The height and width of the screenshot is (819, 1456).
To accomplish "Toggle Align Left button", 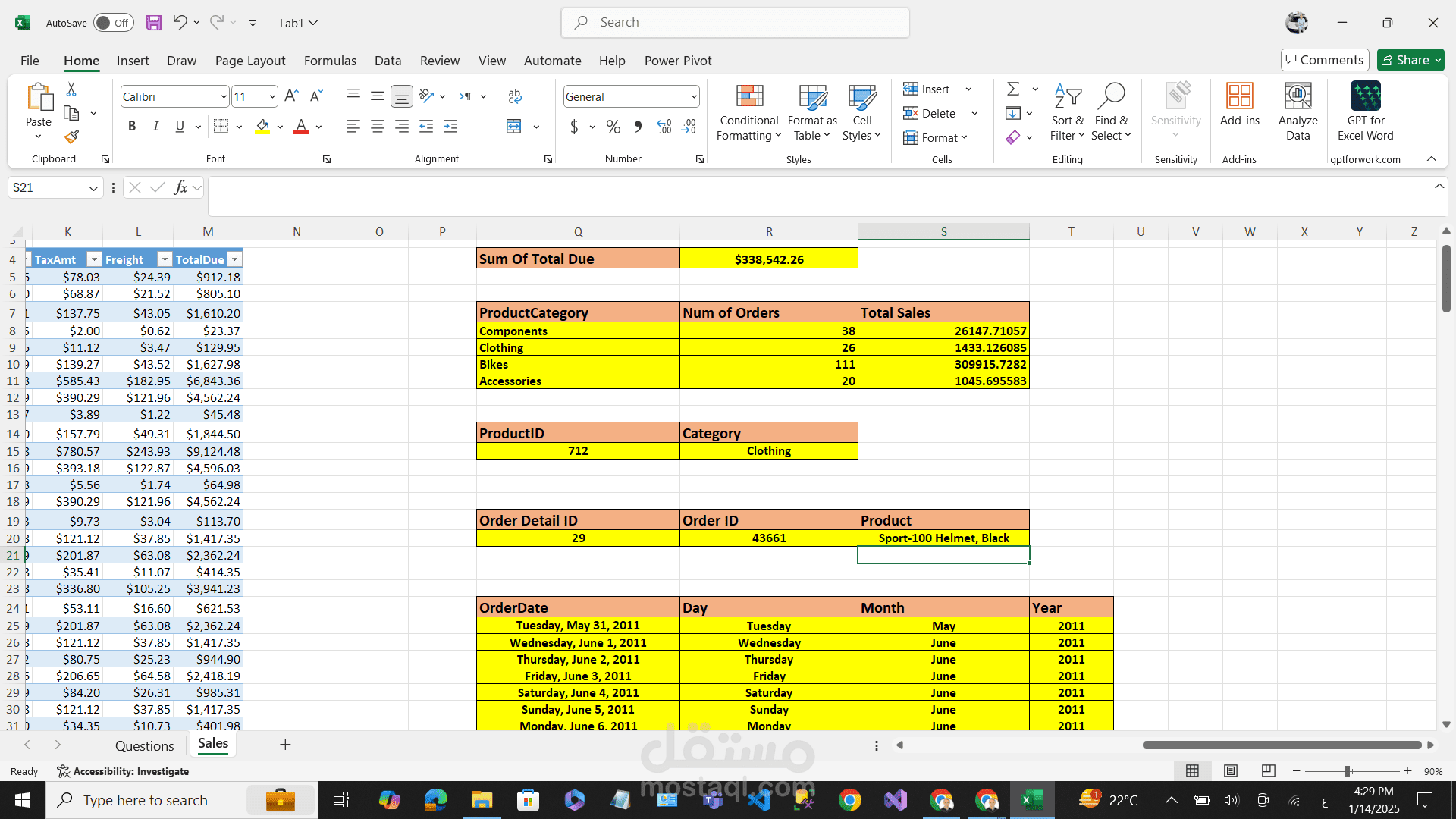I will point(353,127).
